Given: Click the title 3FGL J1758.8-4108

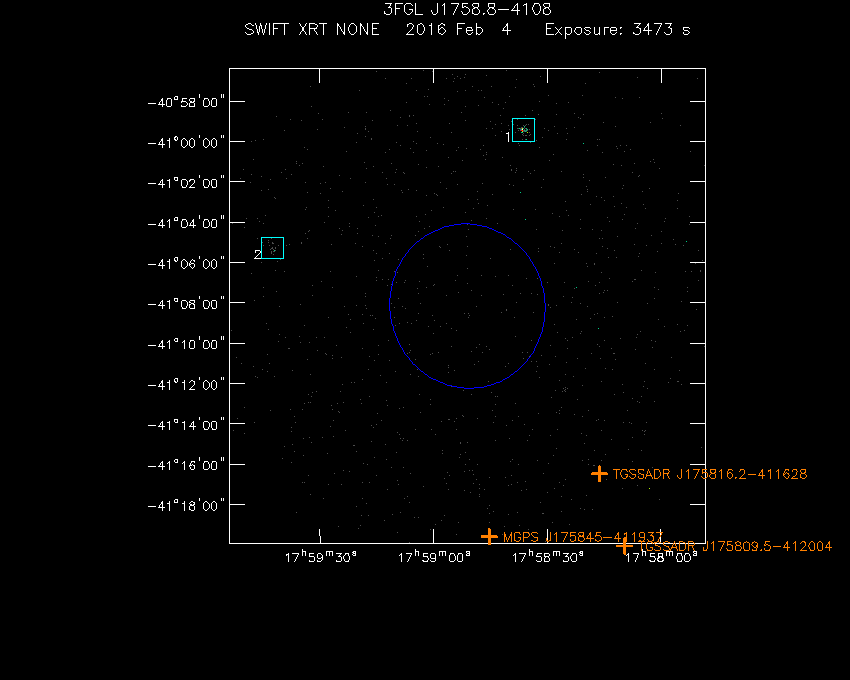Looking at the screenshot, I should tap(467, 9).
